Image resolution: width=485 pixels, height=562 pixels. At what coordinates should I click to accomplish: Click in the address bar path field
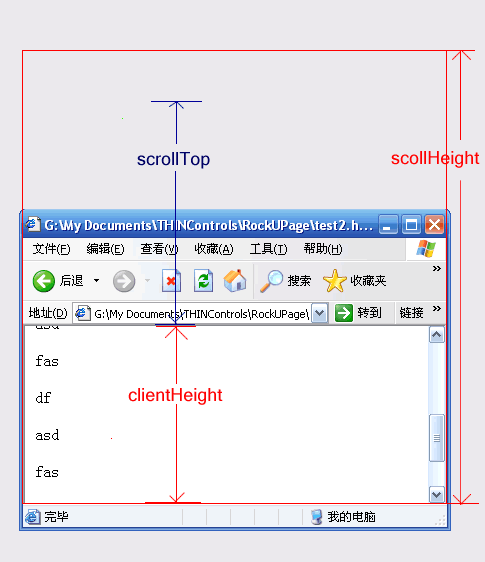click(201, 314)
